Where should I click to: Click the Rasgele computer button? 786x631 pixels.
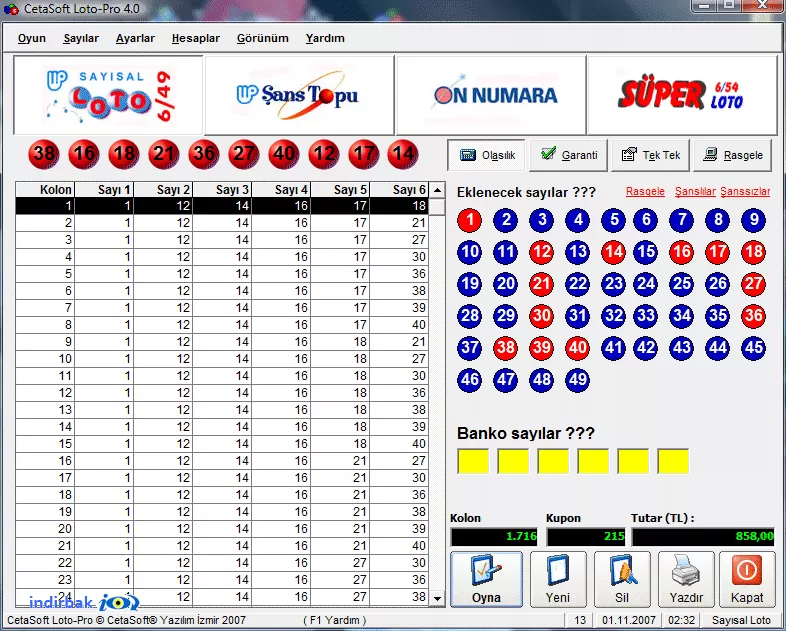(732, 155)
